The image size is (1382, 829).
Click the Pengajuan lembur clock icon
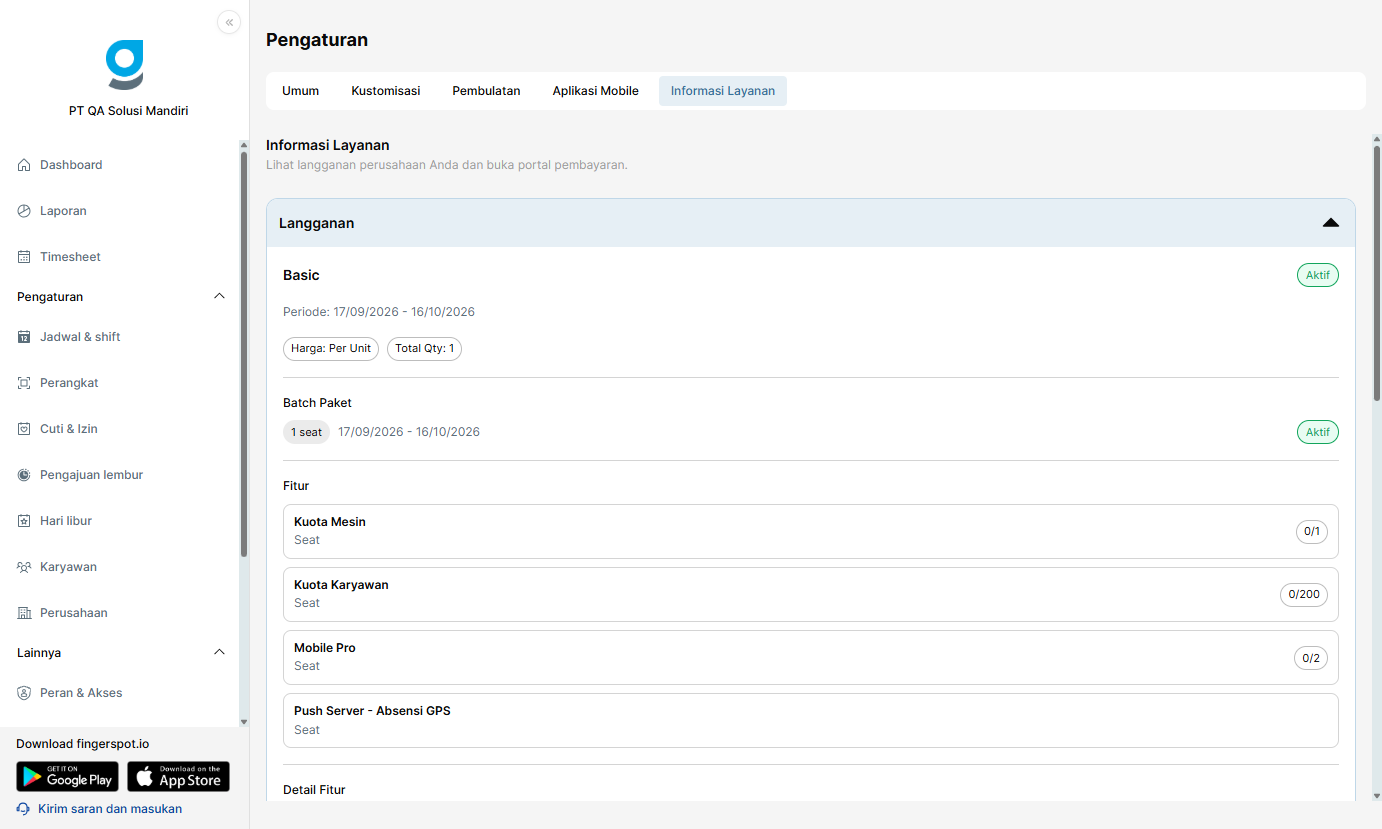(24, 475)
